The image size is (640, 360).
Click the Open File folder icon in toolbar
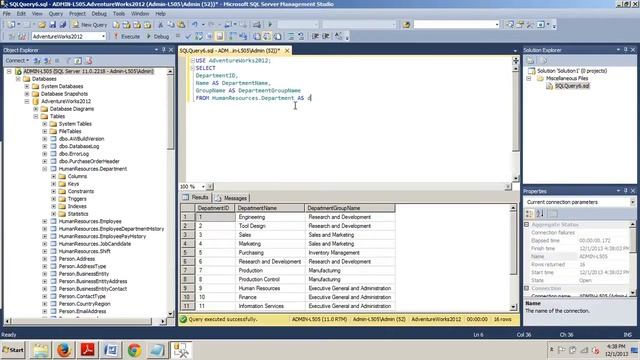42,24
